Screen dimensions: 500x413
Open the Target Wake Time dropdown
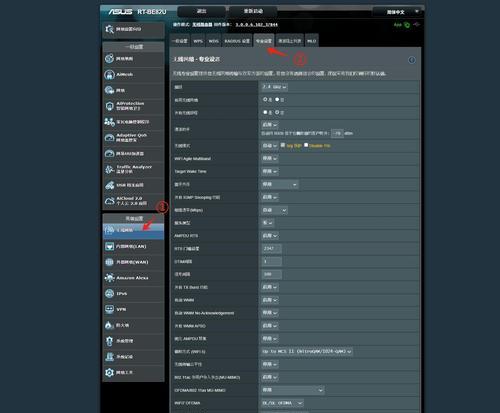(x=270, y=171)
